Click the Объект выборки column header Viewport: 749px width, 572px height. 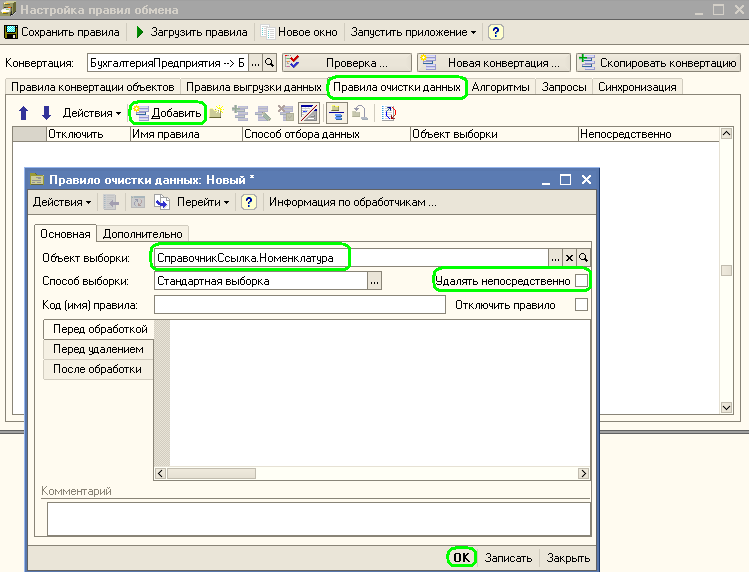tap(494, 134)
